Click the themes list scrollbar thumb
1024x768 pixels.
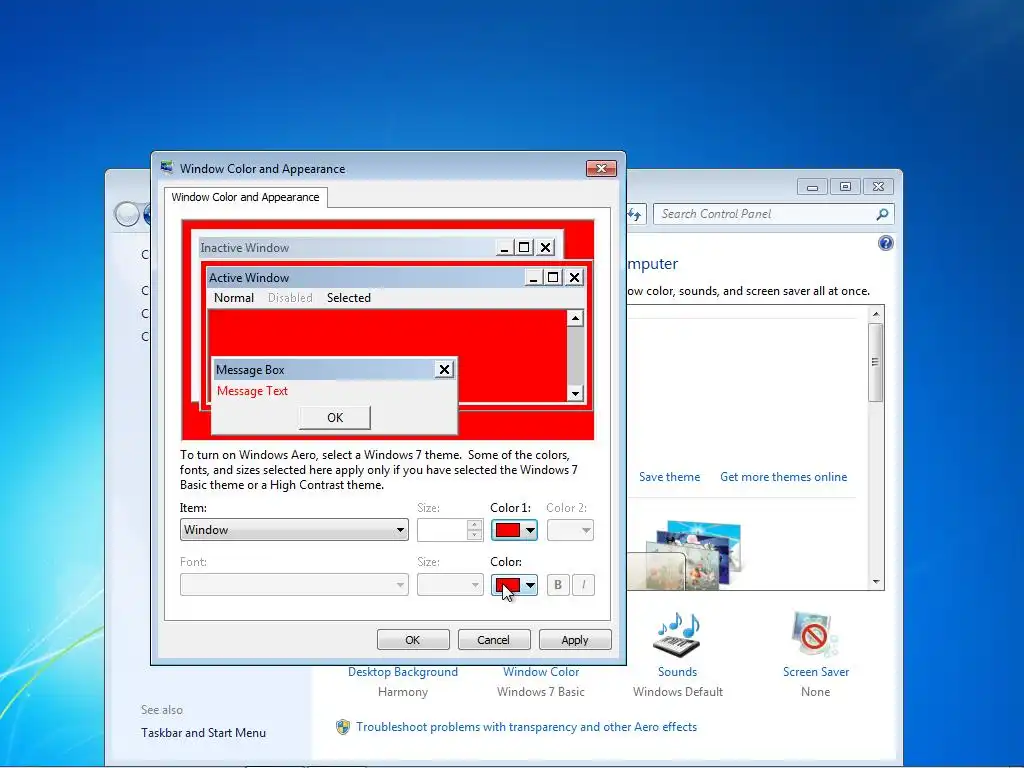point(876,362)
